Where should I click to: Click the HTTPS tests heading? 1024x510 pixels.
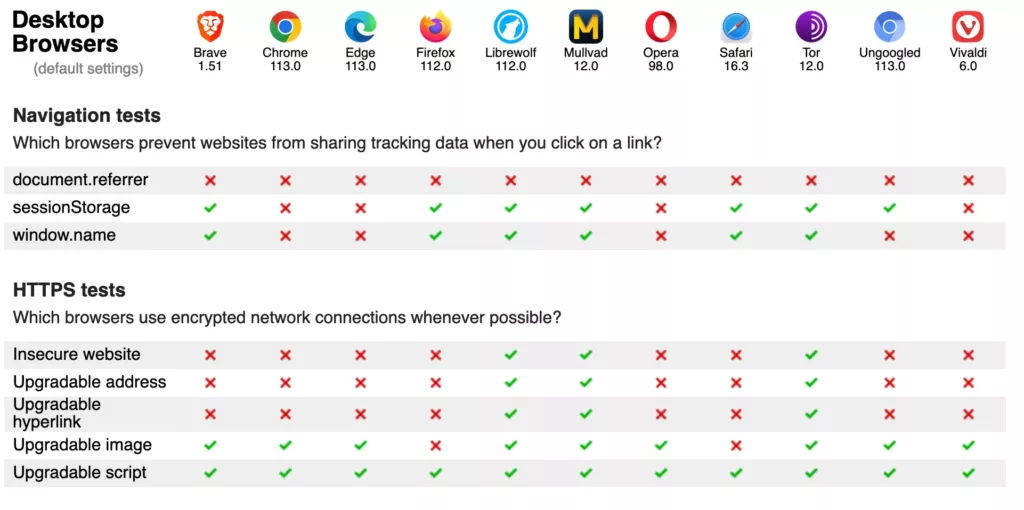pos(69,290)
